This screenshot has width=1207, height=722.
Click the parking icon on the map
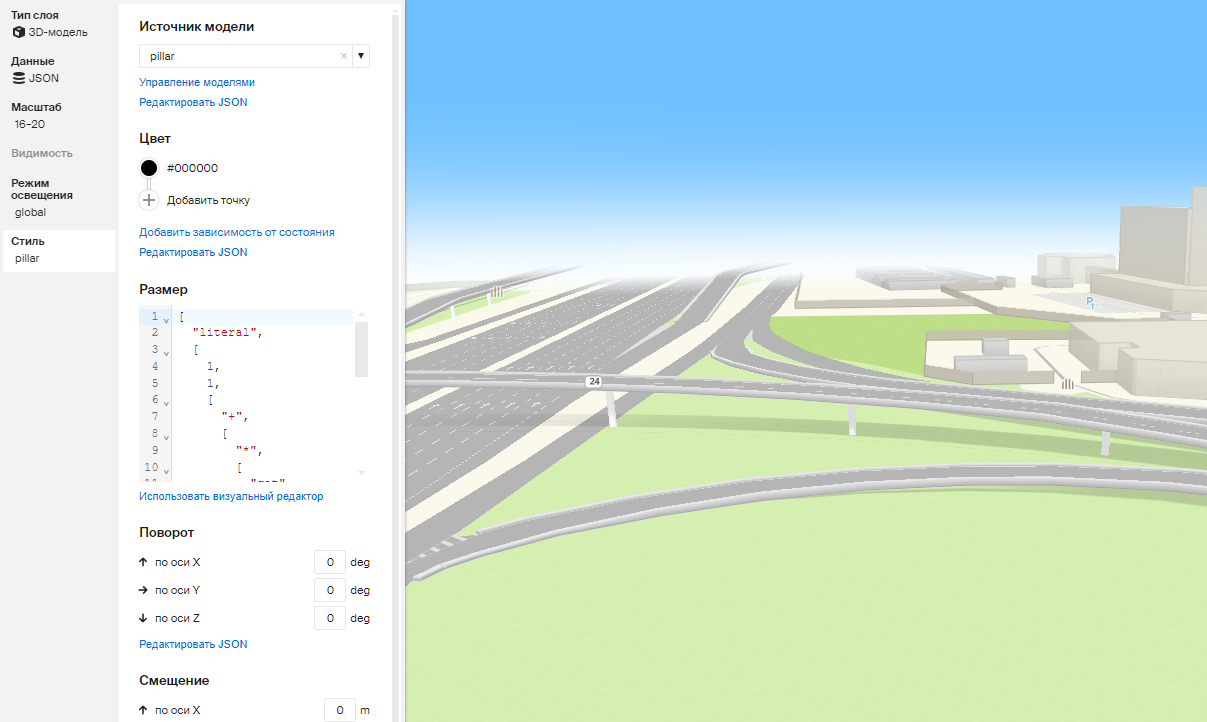point(1091,301)
